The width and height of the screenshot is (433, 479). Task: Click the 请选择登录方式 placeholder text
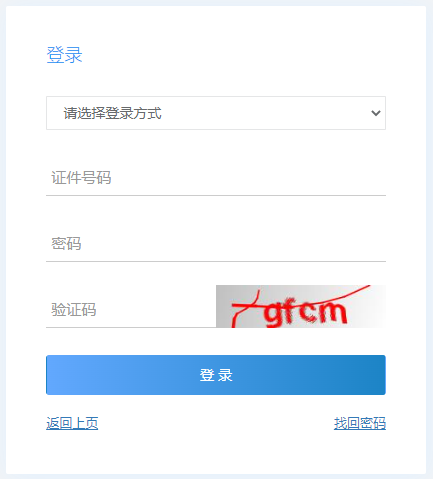[x=113, y=113]
